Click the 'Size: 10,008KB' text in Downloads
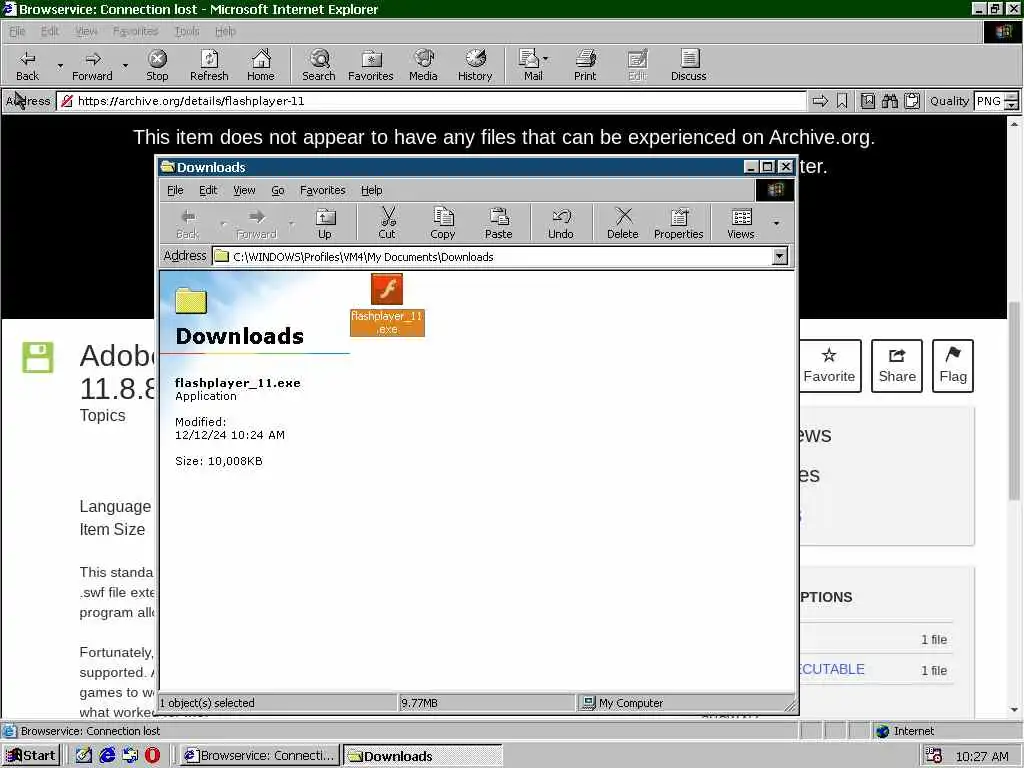The height and width of the screenshot is (768, 1024). click(219, 461)
